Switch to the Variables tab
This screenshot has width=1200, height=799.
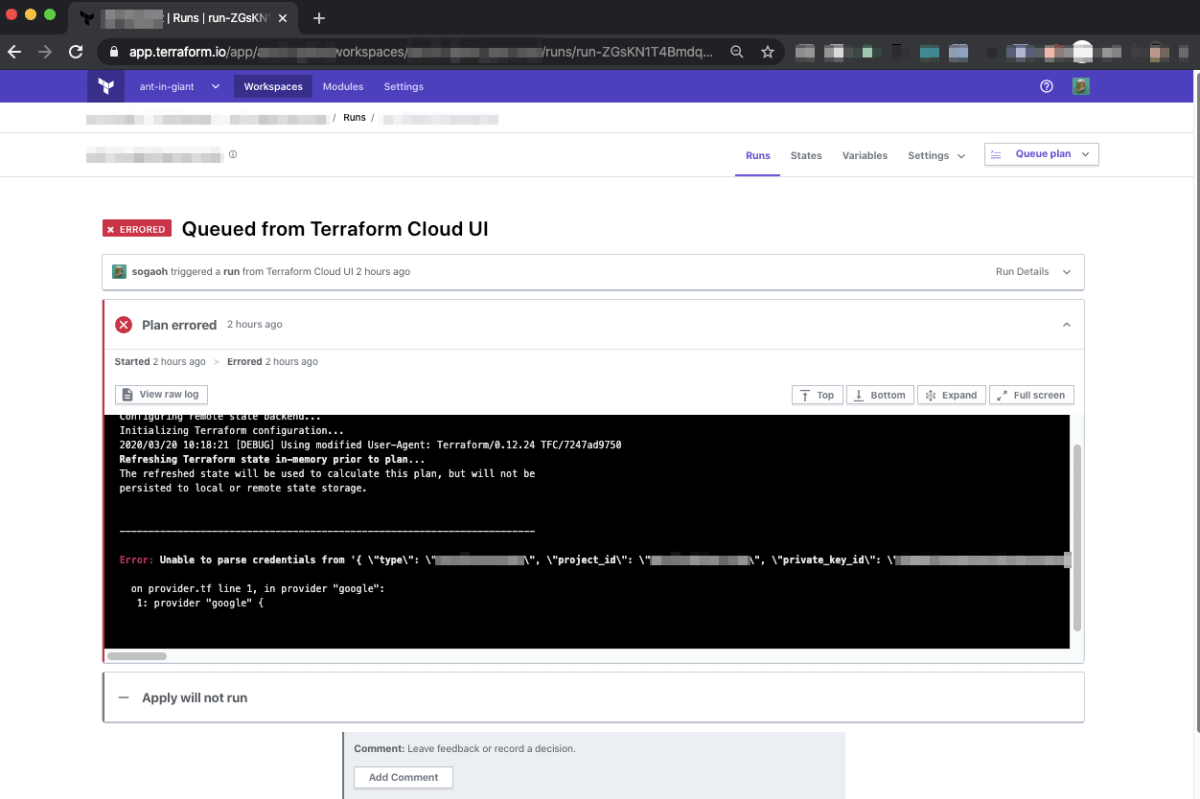[865, 156]
